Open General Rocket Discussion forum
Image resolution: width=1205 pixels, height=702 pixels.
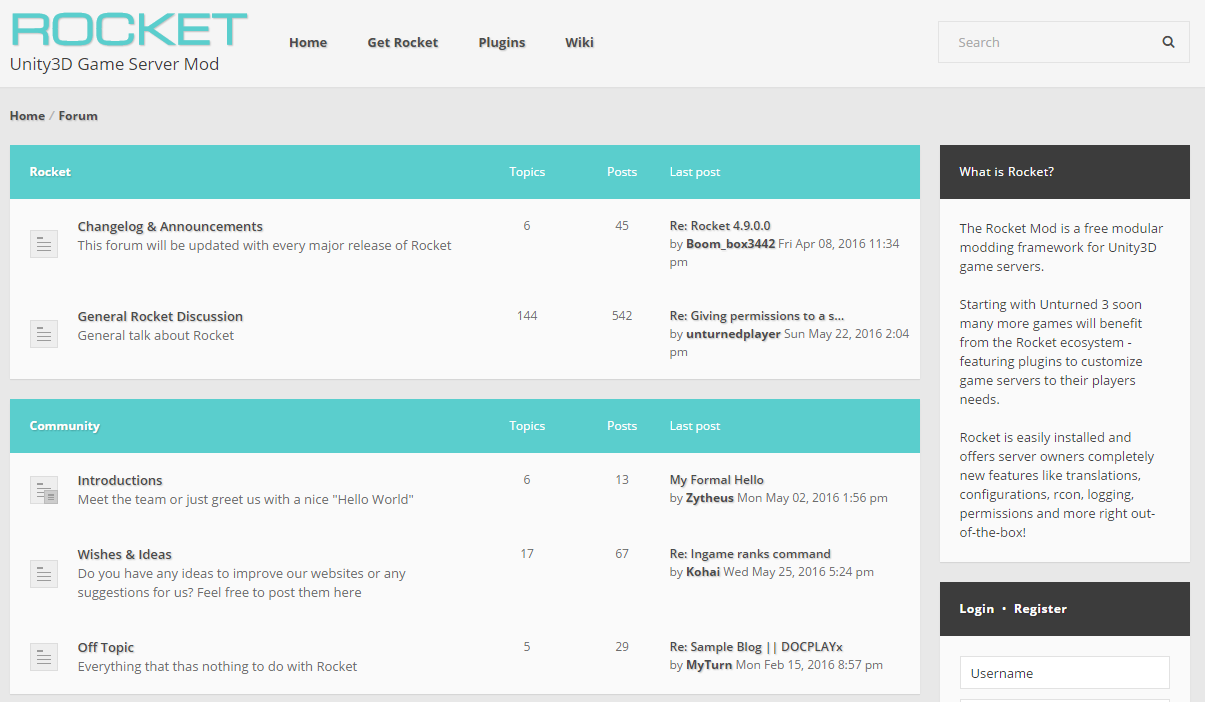[160, 317]
